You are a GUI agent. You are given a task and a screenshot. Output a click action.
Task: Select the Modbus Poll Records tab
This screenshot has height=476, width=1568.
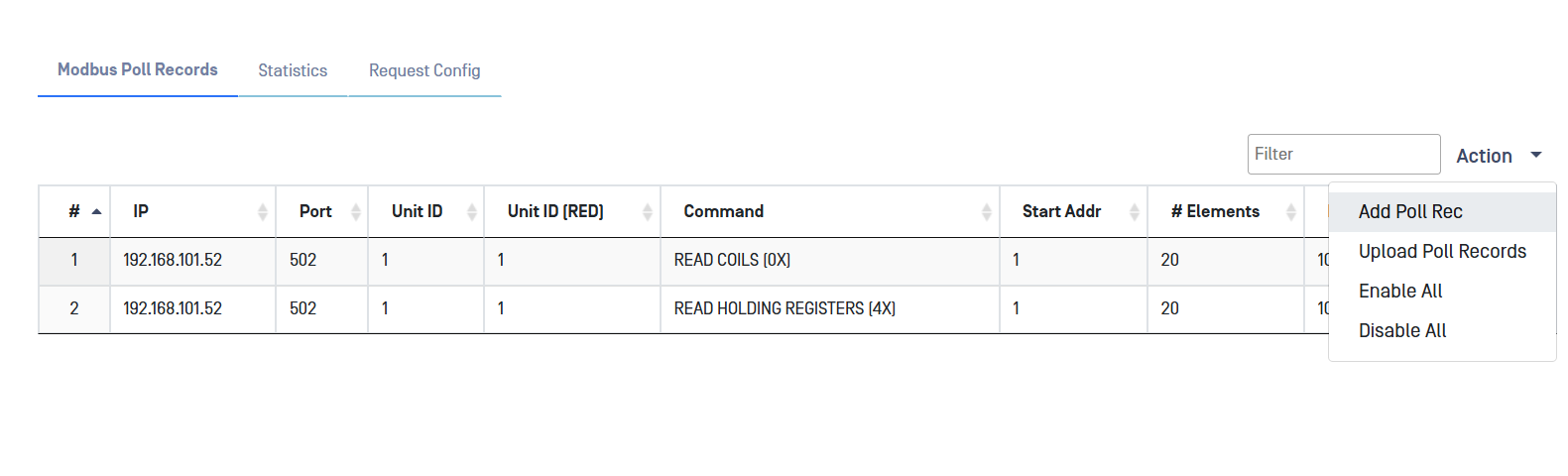[x=138, y=69]
